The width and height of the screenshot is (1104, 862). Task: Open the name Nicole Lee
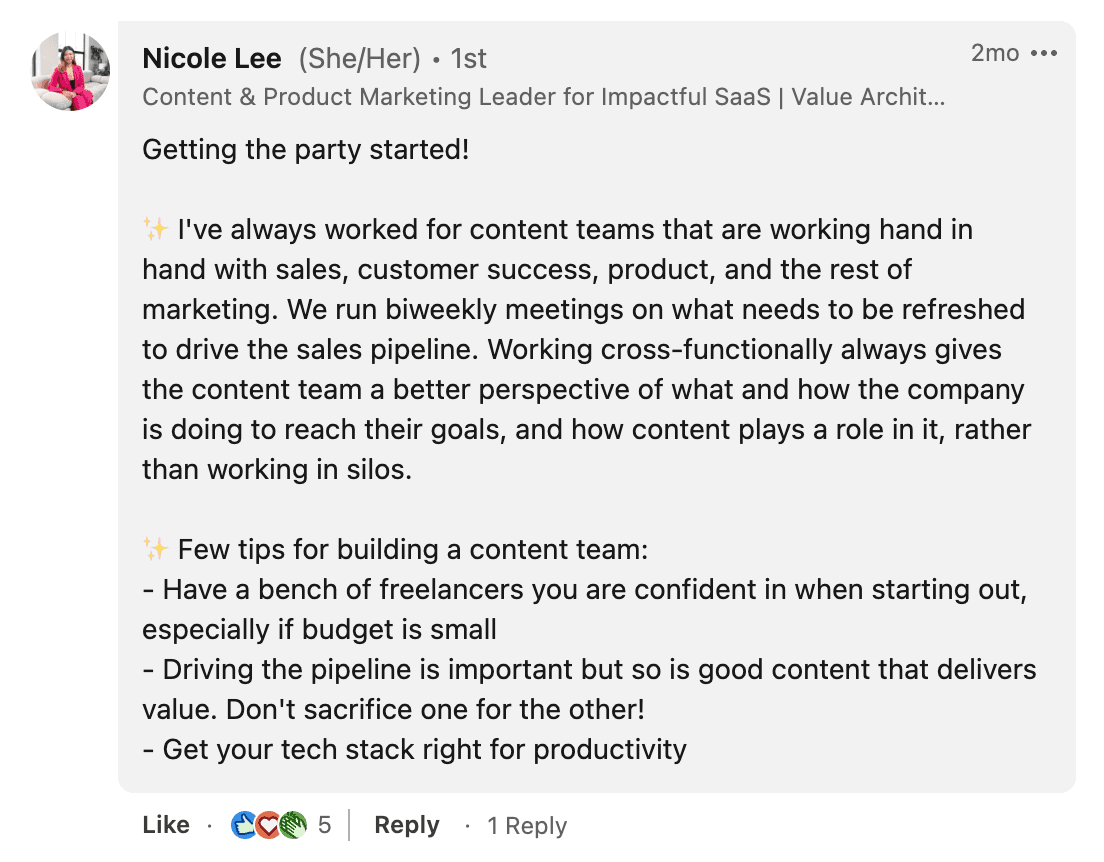(x=212, y=58)
